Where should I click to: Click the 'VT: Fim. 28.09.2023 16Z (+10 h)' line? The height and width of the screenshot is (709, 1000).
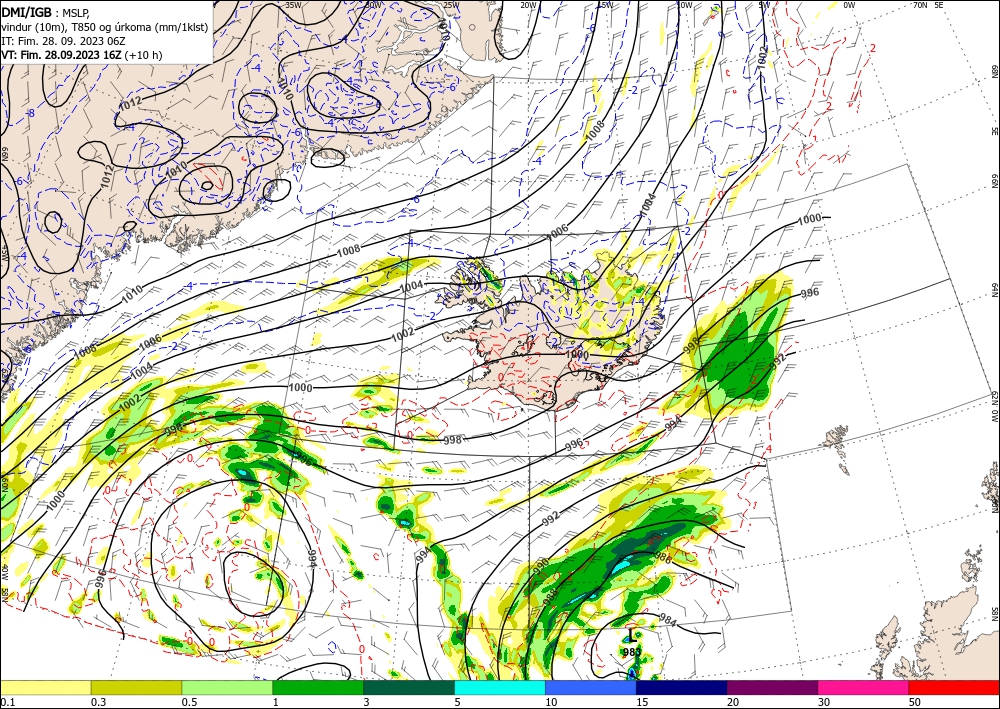pyautogui.click(x=82, y=55)
